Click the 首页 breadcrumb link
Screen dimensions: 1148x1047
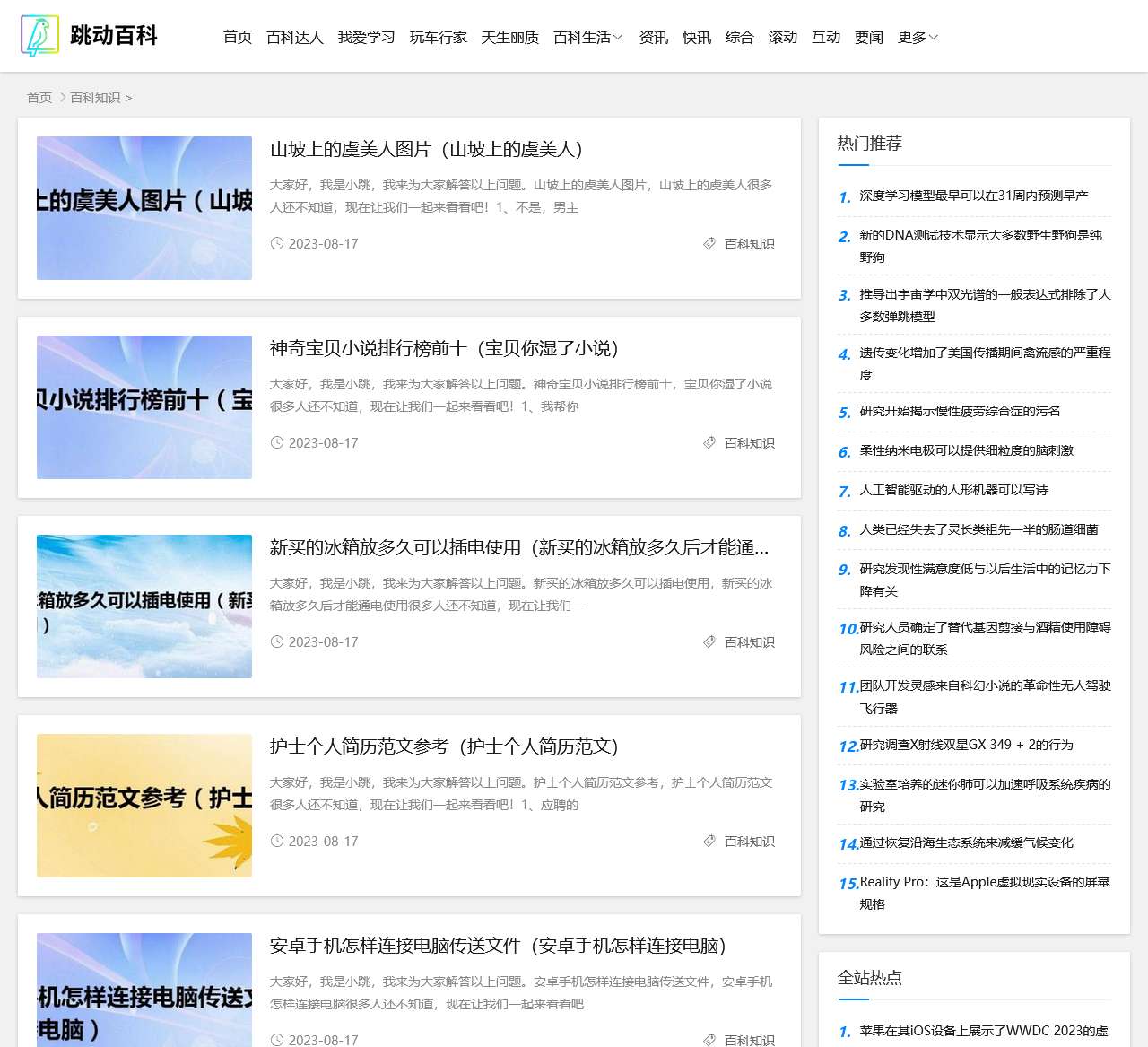point(39,98)
